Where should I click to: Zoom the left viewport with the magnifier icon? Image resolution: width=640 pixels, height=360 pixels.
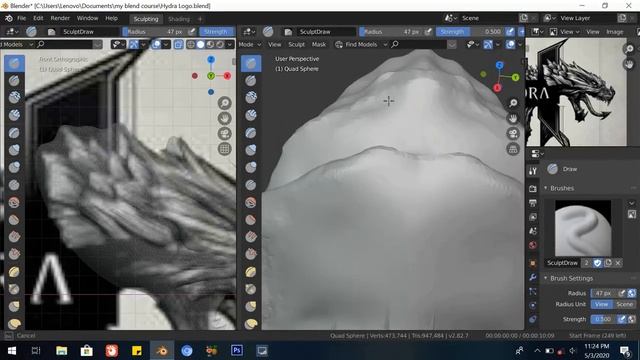pos(224,103)
